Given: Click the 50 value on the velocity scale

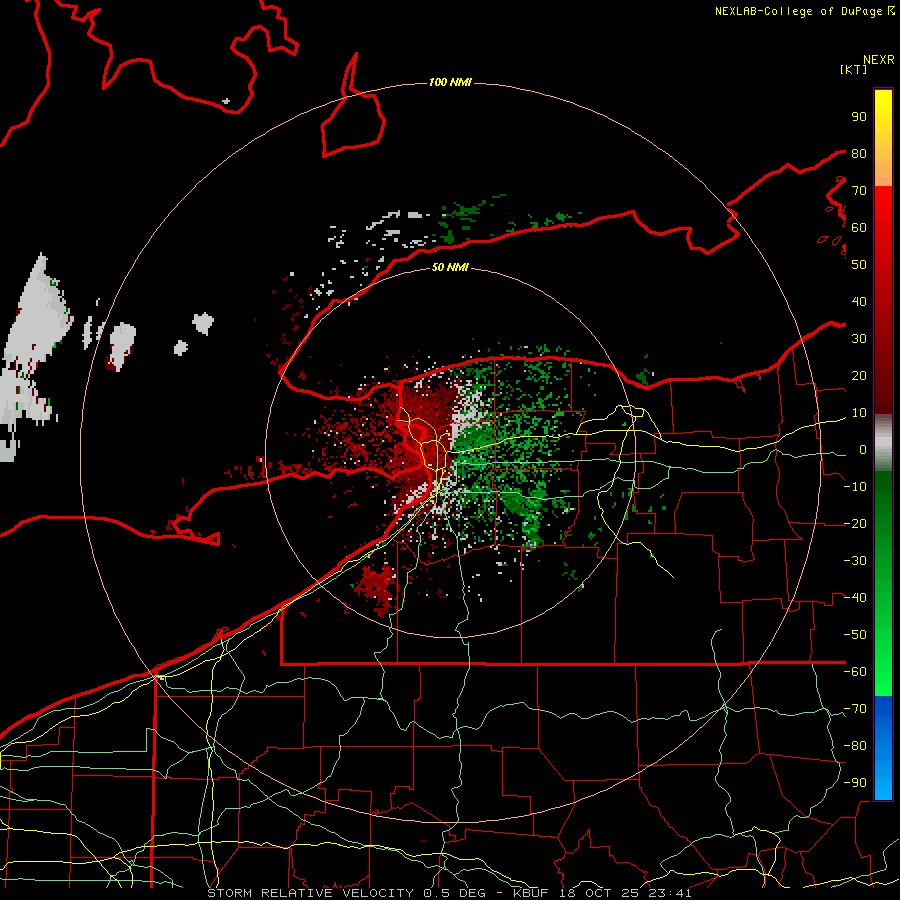Looking at the screenshot, I should [859, 265].
